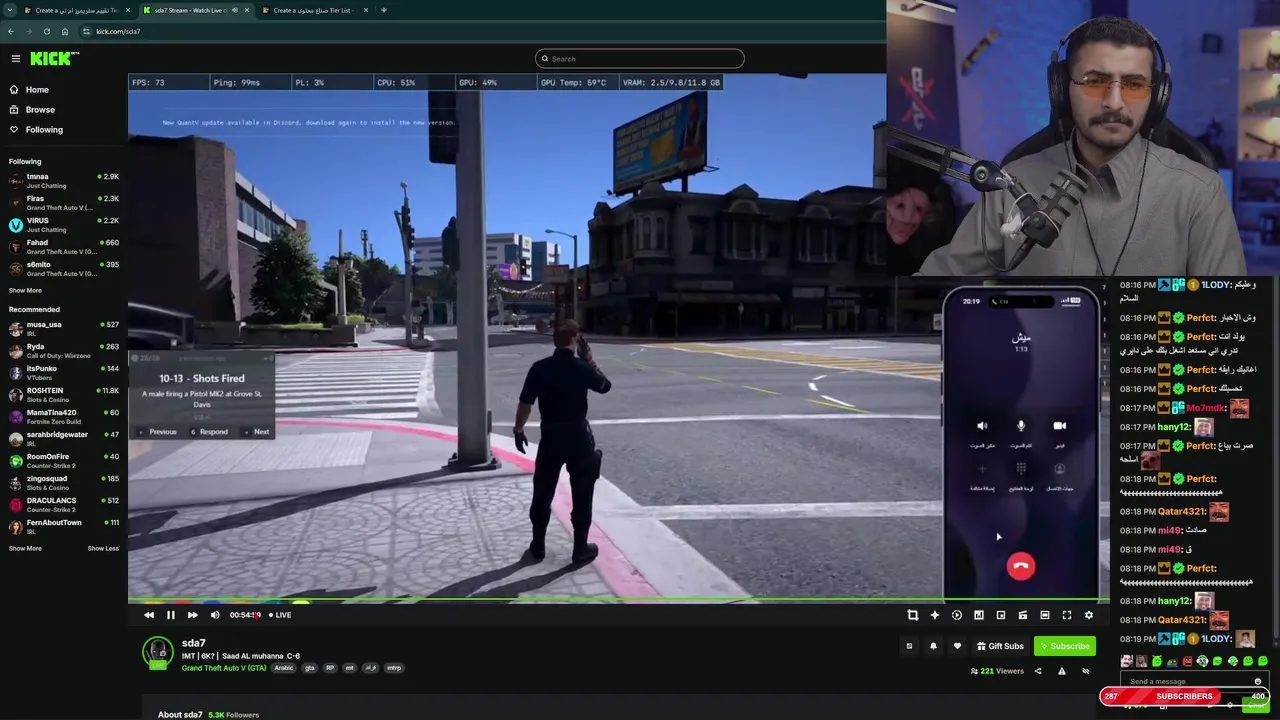This screenshot has width=1280, height=720.
Task: Skip forward in the stream player
Action: [193, 615]
